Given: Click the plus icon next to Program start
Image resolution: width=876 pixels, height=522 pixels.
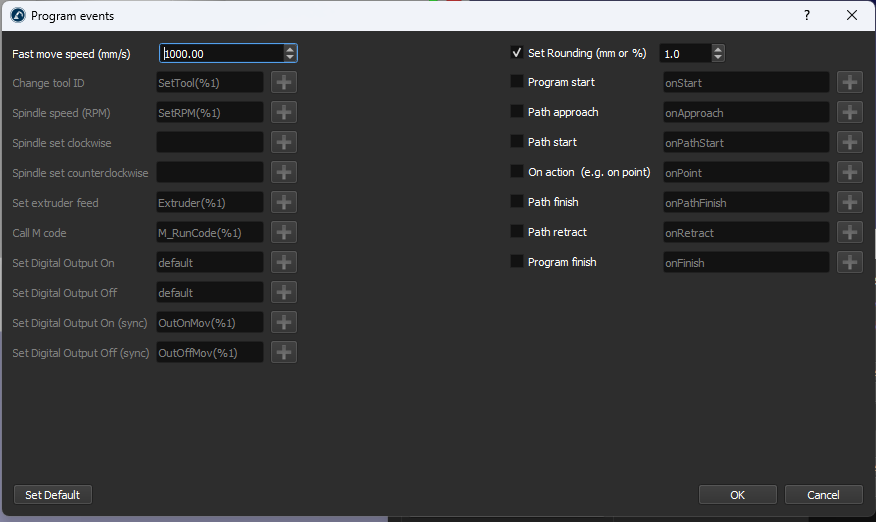Looking at the screenshot, I should point(849,83).
